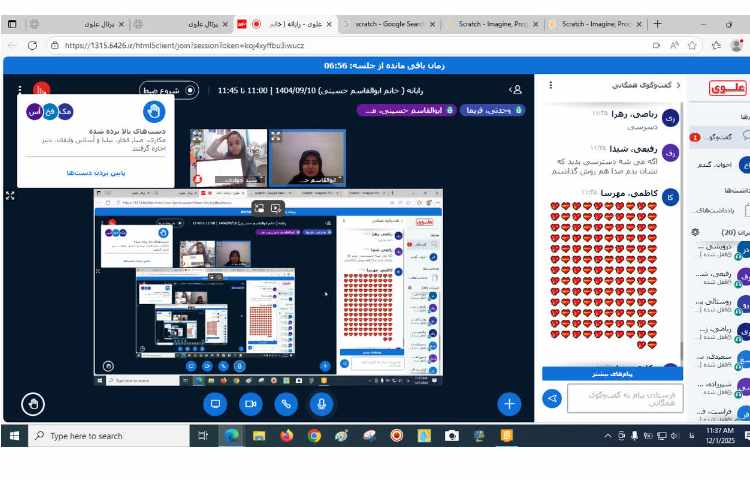Select the Scratch - Google Search browser tab
Viewport: 750px width, 480px height.
pos(384,23)
